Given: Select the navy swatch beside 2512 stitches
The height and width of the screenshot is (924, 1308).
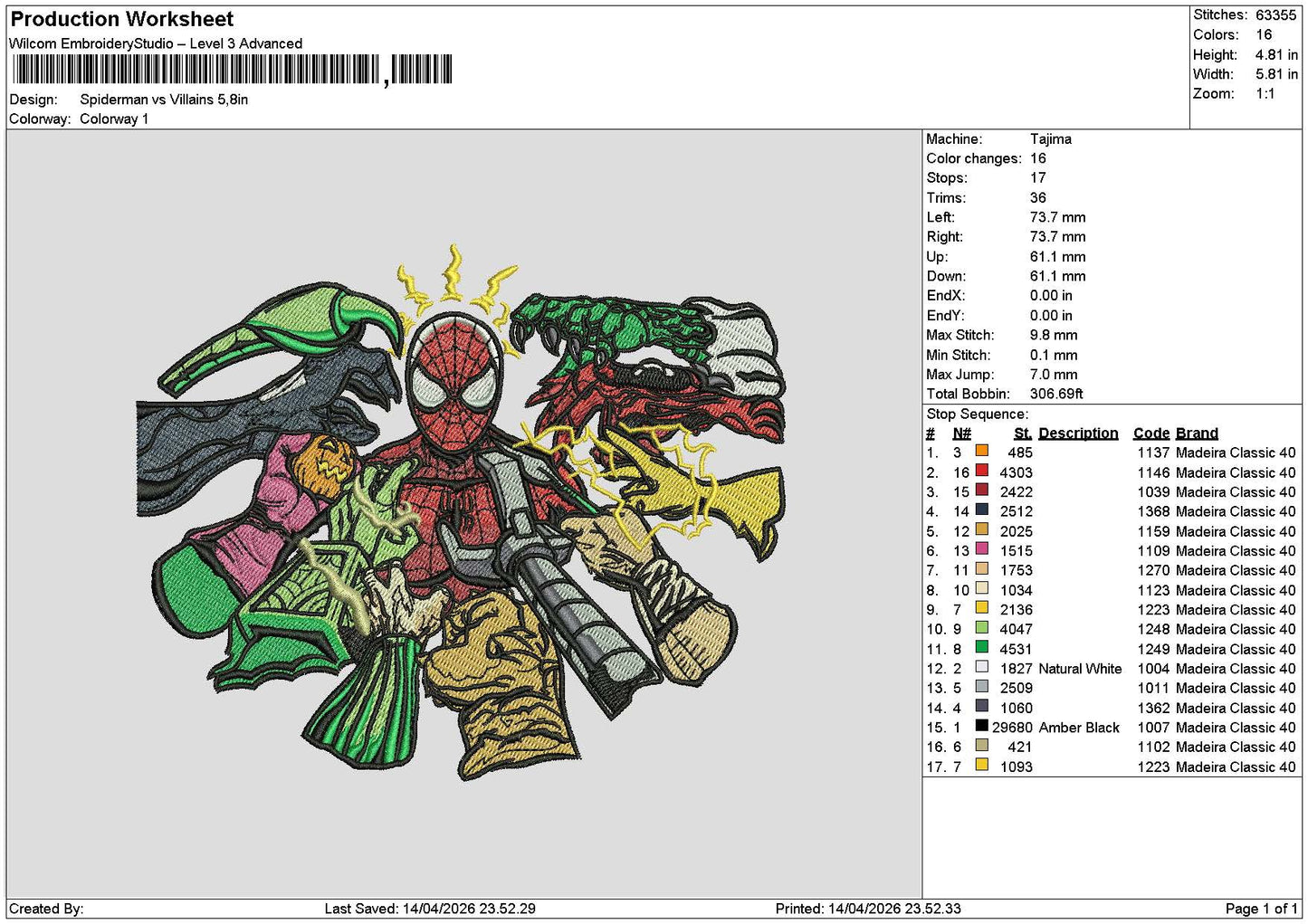Looking at the screenshot, I should (981, 510).
